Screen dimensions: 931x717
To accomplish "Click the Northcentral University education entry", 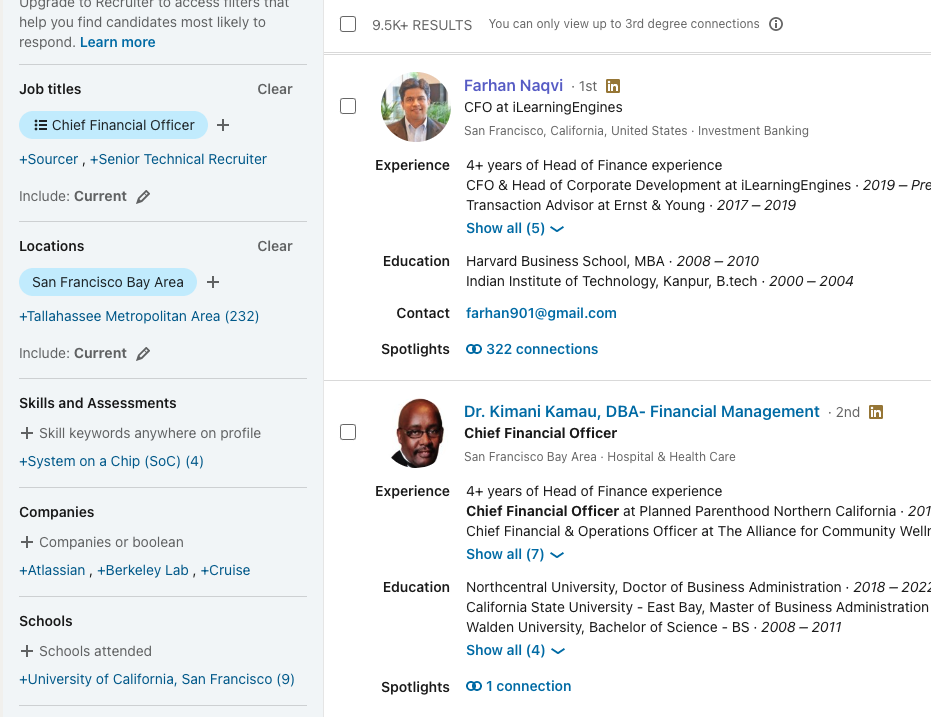I will click(x=698, y=587).
